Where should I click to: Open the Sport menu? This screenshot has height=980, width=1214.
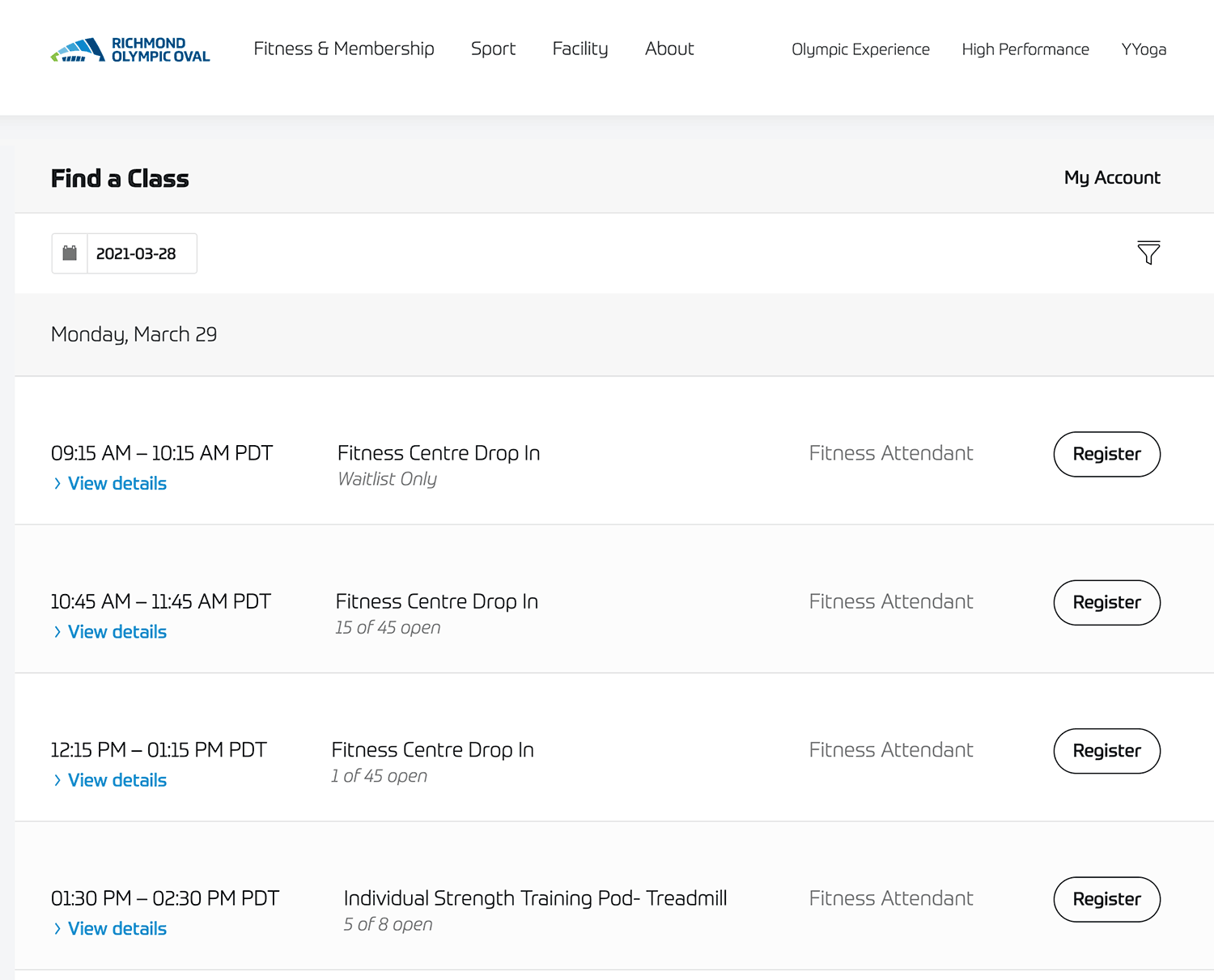493,49
